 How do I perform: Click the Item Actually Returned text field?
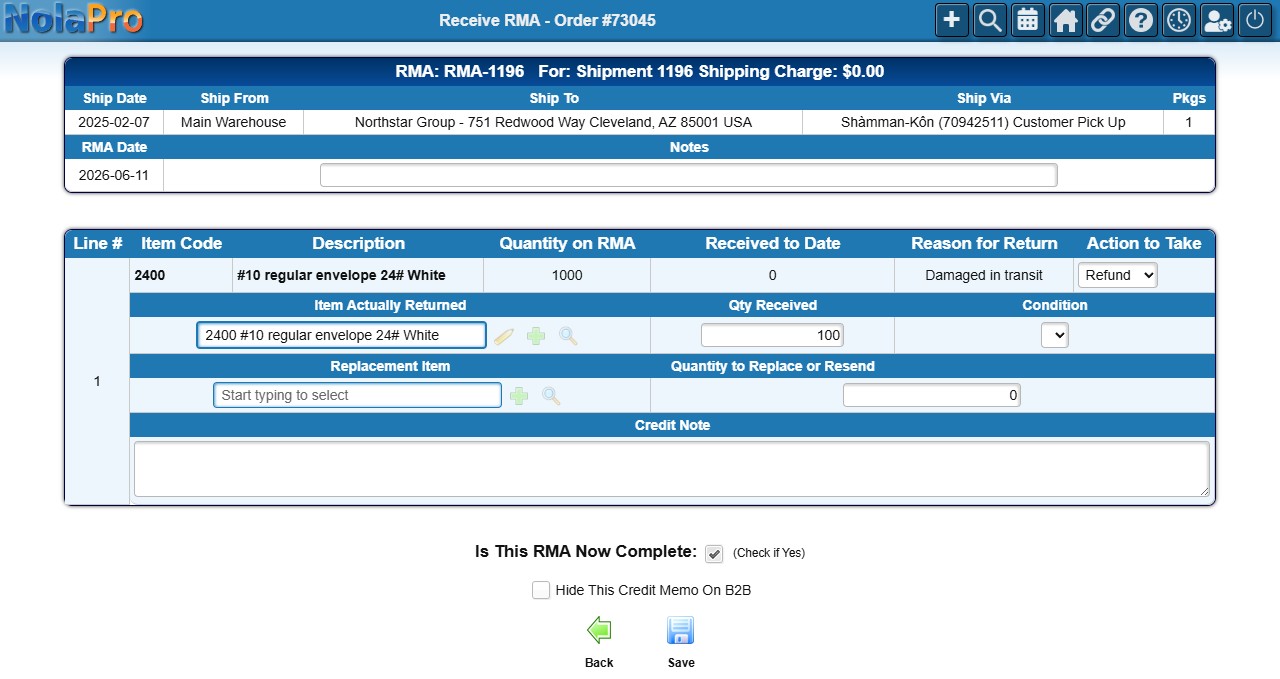pyautogui.click(x=342, y=335)
